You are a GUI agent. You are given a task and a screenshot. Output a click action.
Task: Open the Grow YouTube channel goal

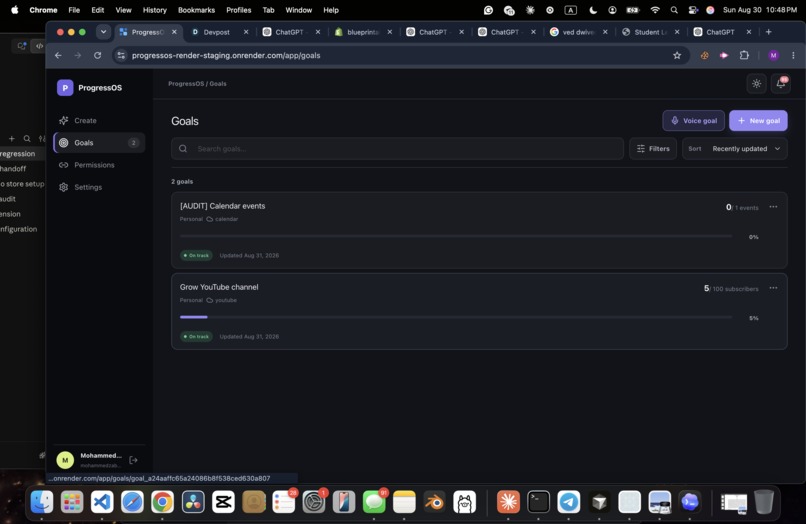click(x=479, y=311)
